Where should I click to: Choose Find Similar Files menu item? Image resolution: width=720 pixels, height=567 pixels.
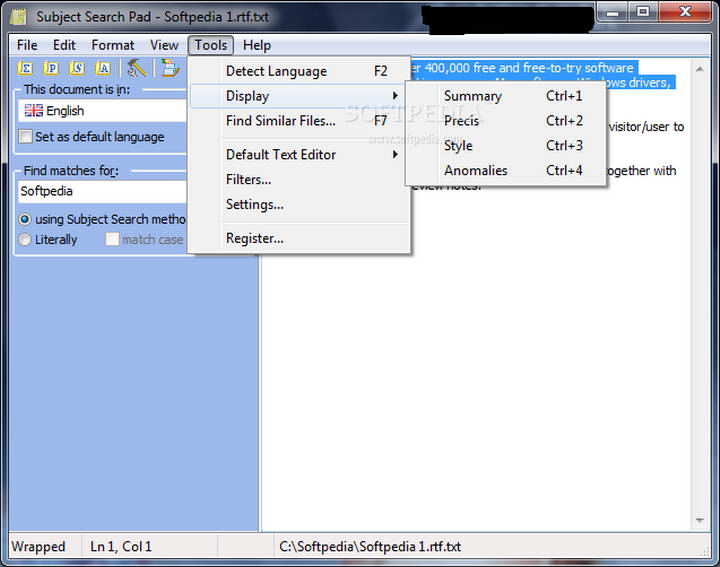click(x=299, y=121)
